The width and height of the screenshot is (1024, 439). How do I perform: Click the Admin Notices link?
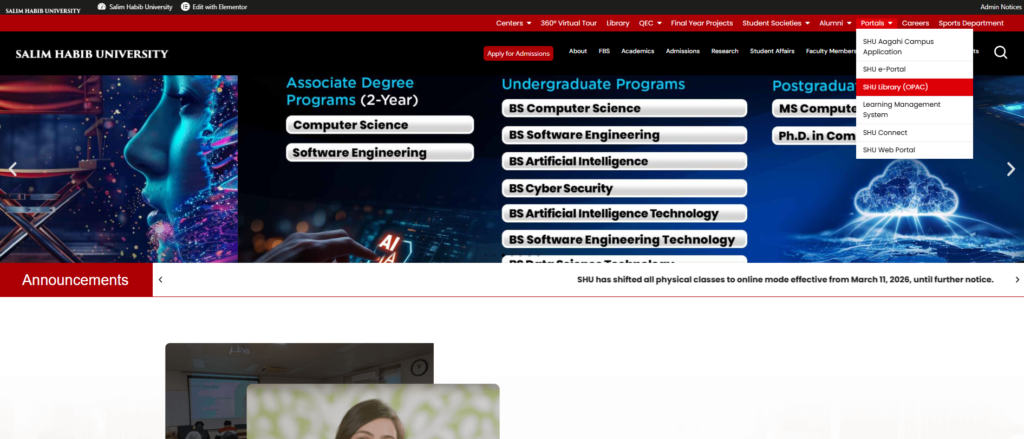click(x=1001, y=7)
